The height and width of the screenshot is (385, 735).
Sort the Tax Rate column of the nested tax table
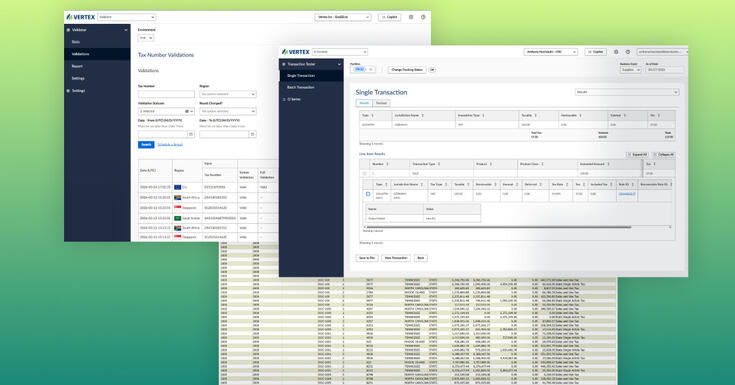(x=567, y=184)
